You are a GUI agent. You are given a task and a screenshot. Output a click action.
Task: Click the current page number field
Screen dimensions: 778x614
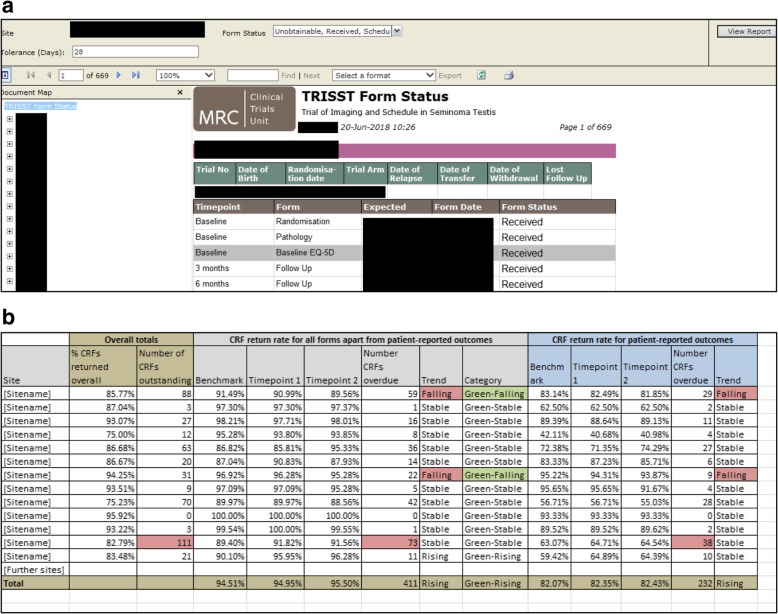71,75
